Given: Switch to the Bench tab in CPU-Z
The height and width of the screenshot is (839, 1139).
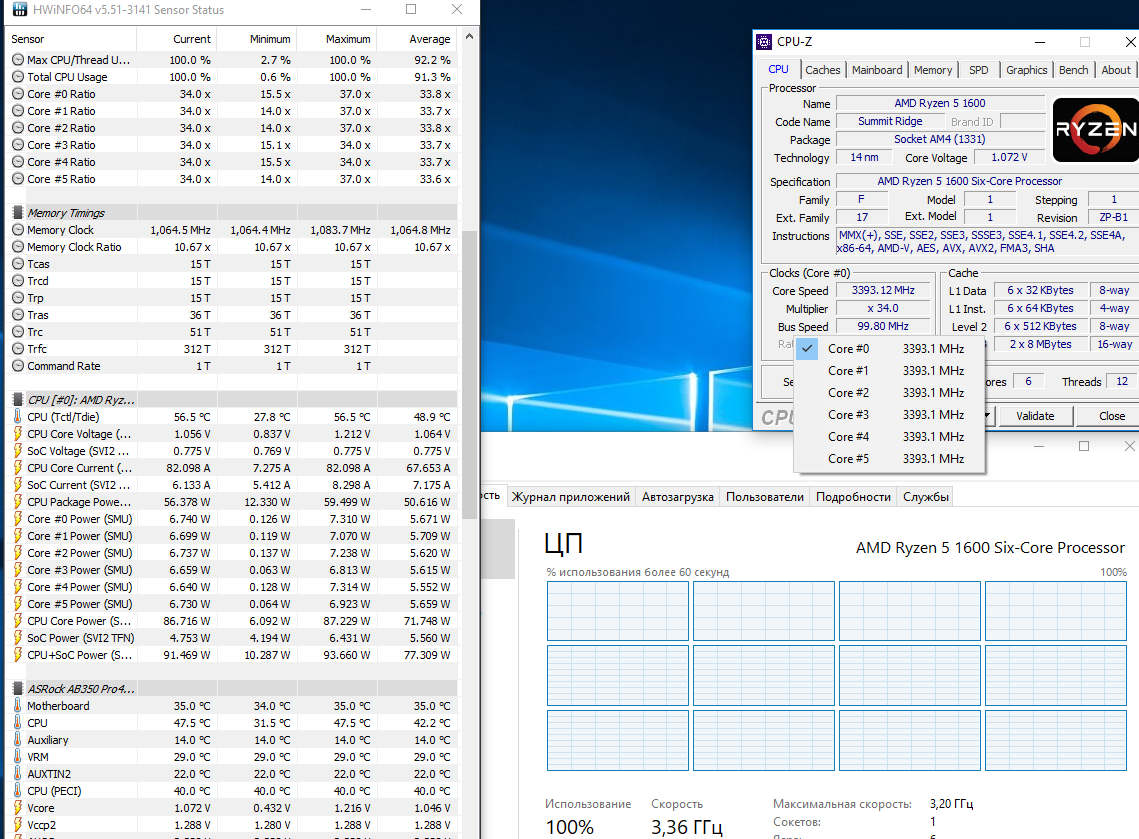Looking at the screenshot, I should [x=1074, y=70].
